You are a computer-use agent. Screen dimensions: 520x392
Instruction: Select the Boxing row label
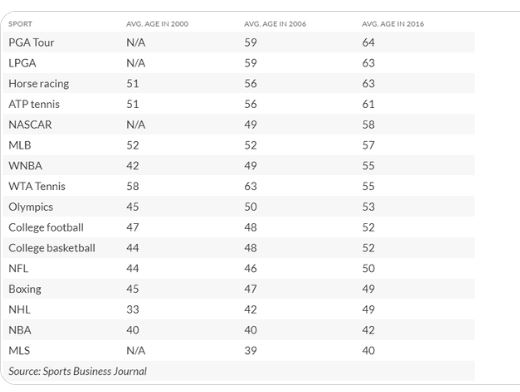tap(25, 289)
